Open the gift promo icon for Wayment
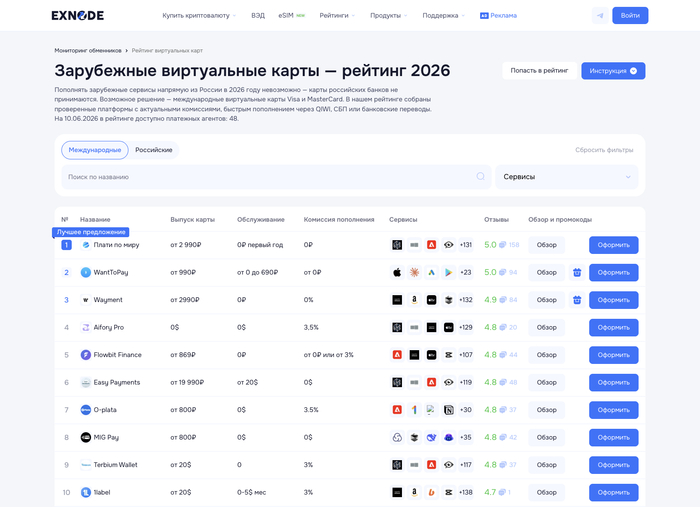The width and height of the screenshot is (700, 507). 577,300
